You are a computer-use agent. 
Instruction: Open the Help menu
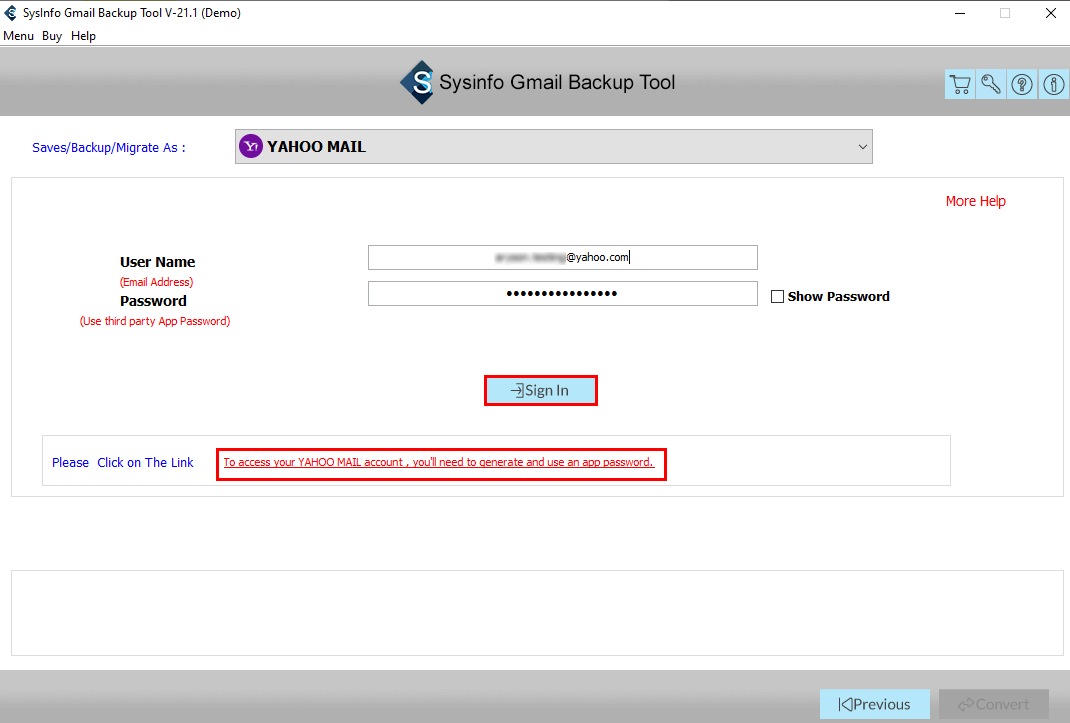point(83,36)
